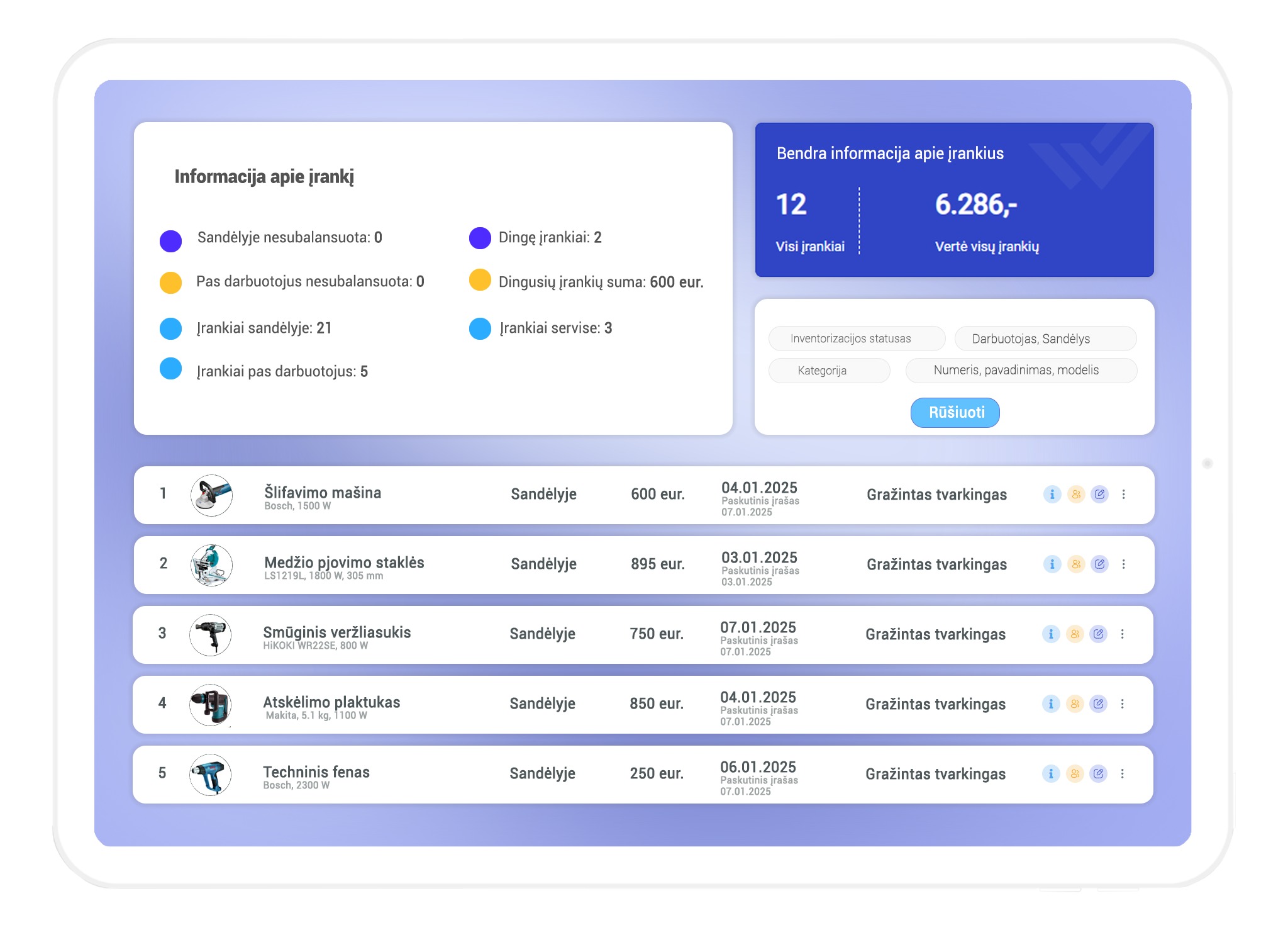
Task: Click users icon on Šlifavimo mašina row
Action: [1076, 495]
